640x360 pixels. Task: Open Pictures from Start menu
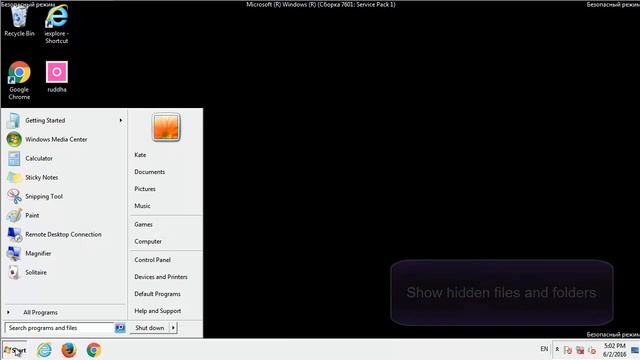click(145, 189)
